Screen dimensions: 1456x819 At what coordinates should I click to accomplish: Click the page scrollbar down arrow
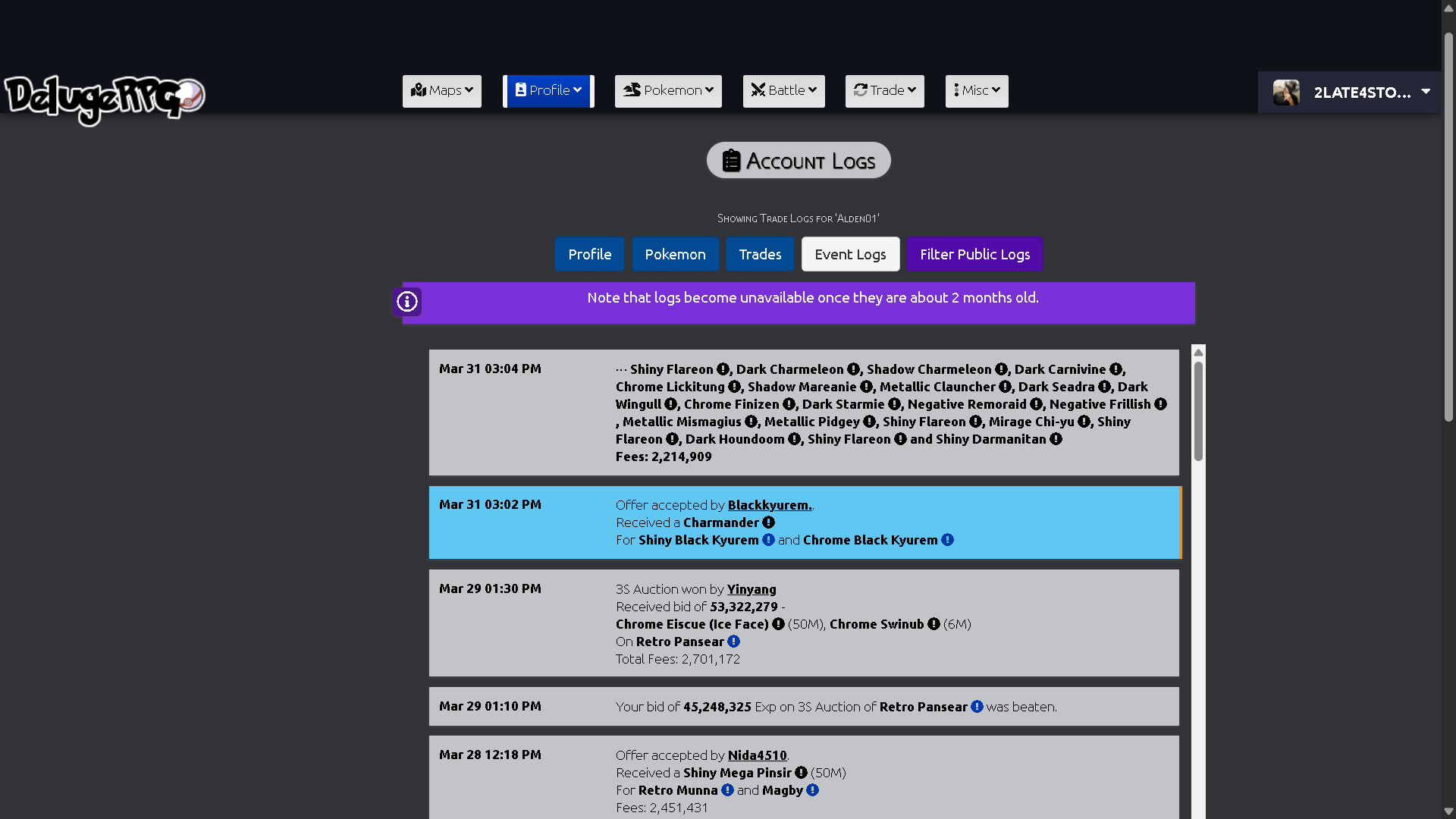click(1448, 811)
